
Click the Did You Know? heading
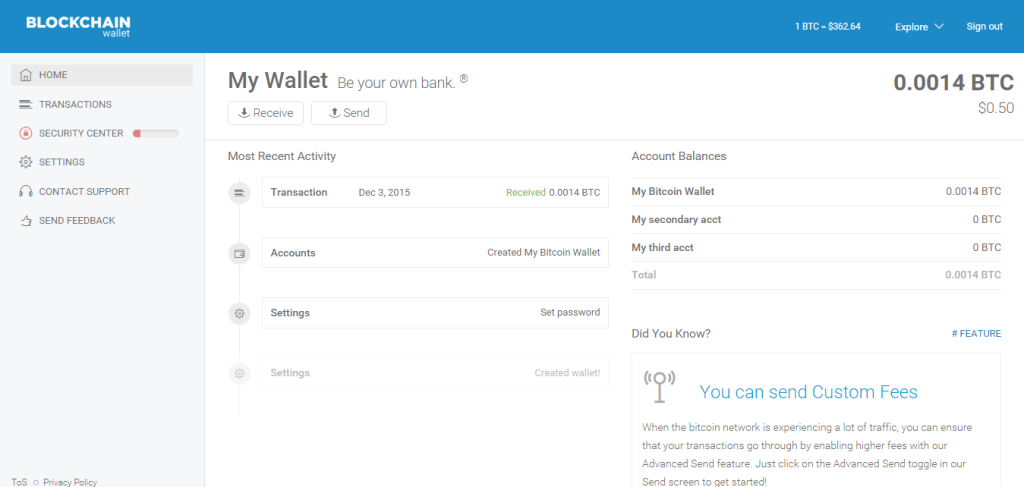pyautogui.click(x=671, y=334)
